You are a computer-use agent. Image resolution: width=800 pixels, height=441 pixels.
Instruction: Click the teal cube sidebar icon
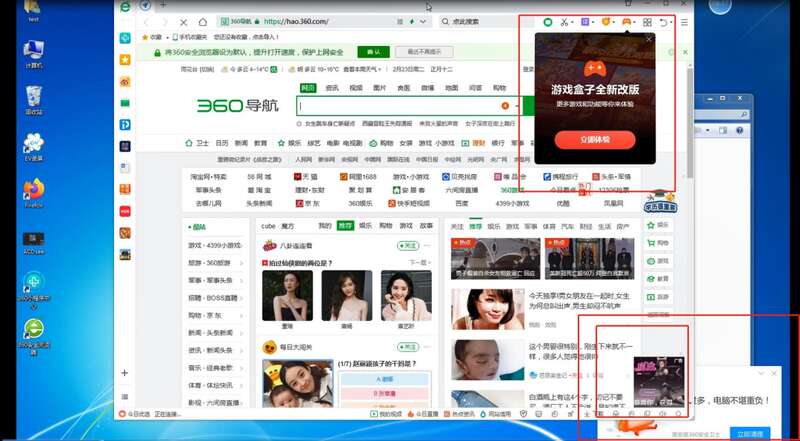click(124, 38)
